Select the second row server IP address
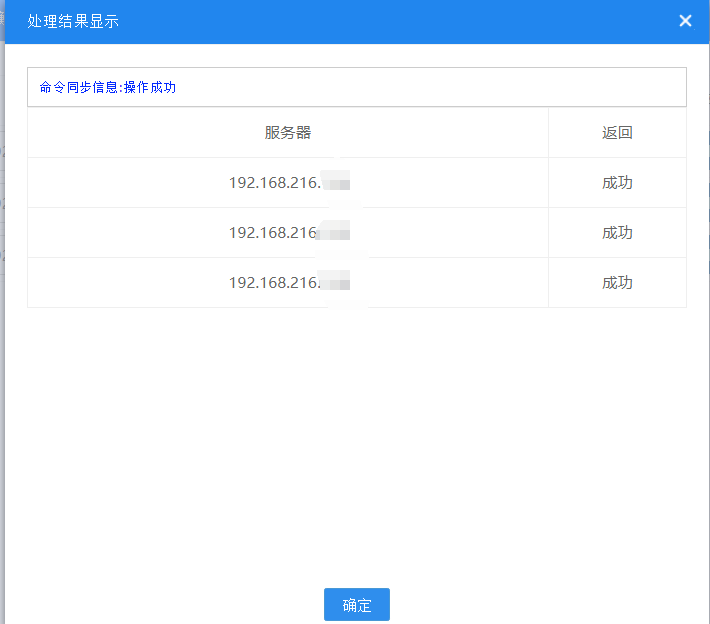This screenshot has height=624, width=710. [274, 233]
